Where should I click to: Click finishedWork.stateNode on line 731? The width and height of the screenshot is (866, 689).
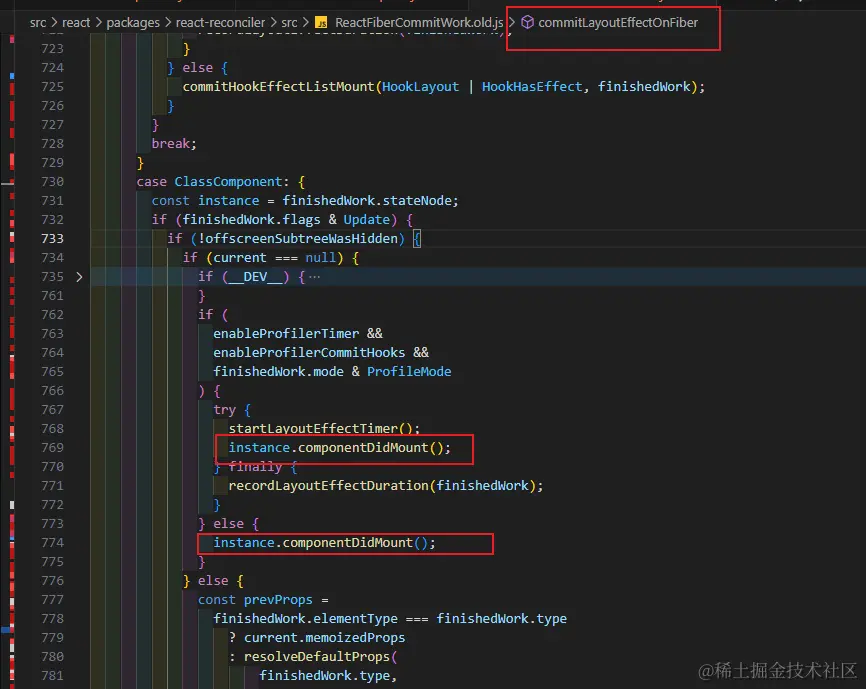[x=367, y=200]
